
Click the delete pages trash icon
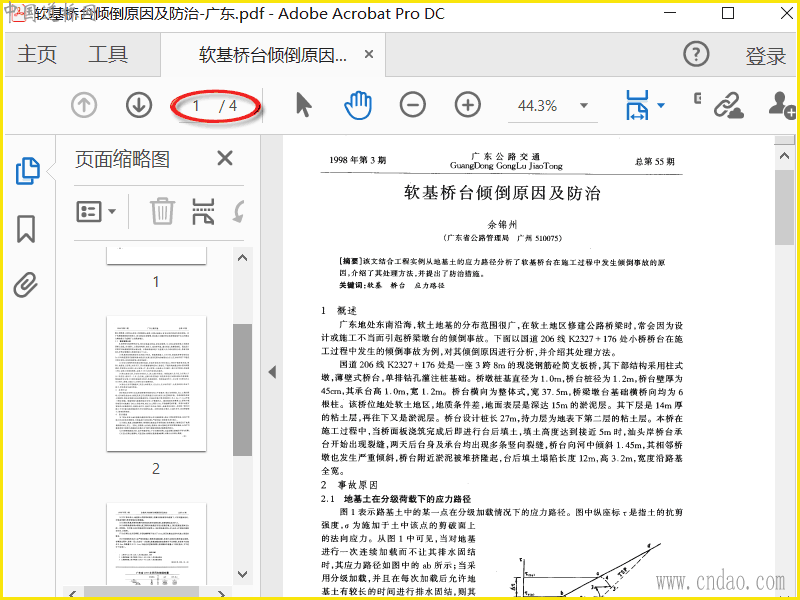click(162, 211)
